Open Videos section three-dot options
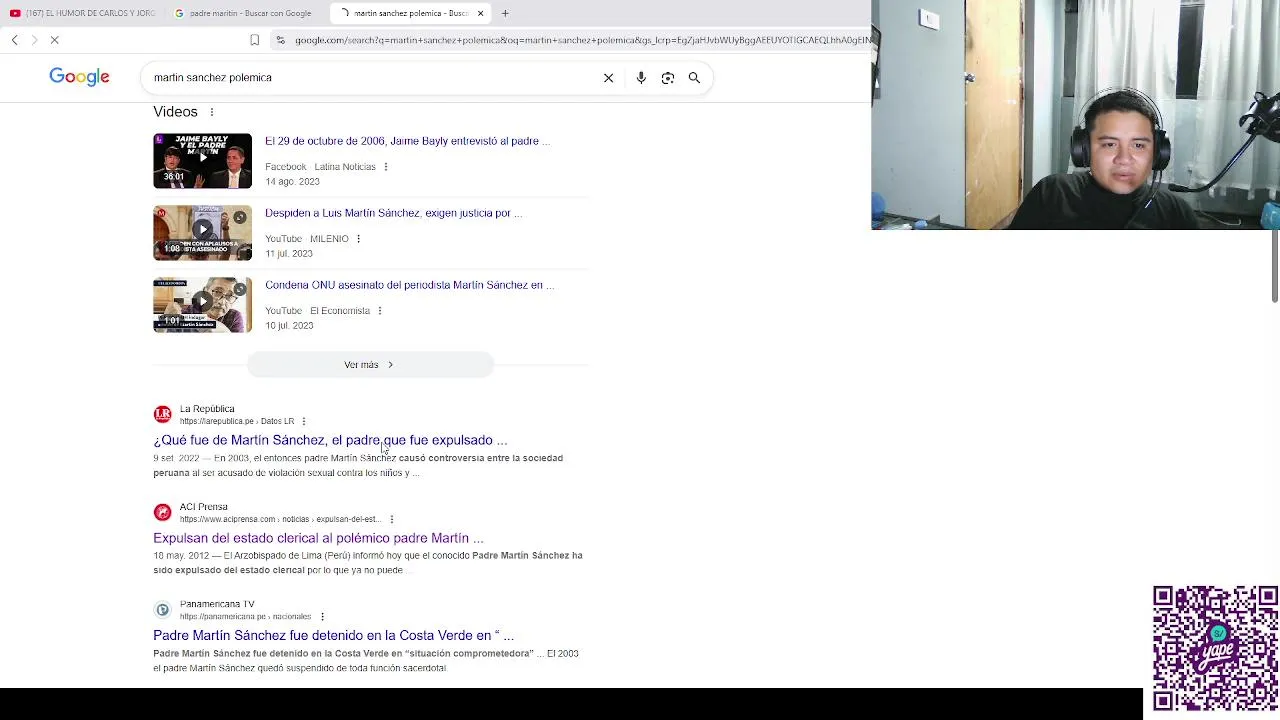1280x720 pixels. [212, 112]
